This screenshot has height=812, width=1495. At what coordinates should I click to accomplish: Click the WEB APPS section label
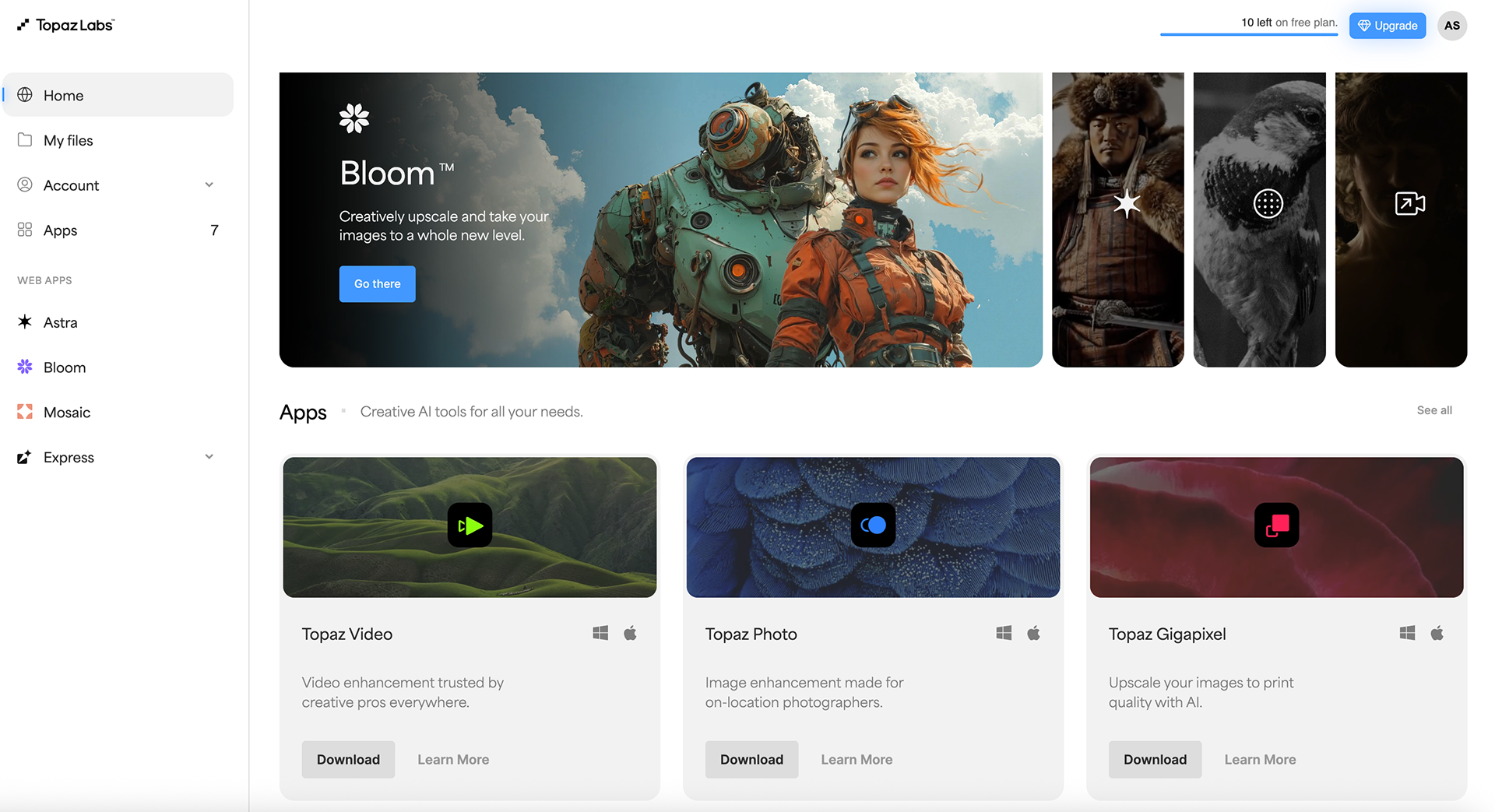[x=44, y=280]
